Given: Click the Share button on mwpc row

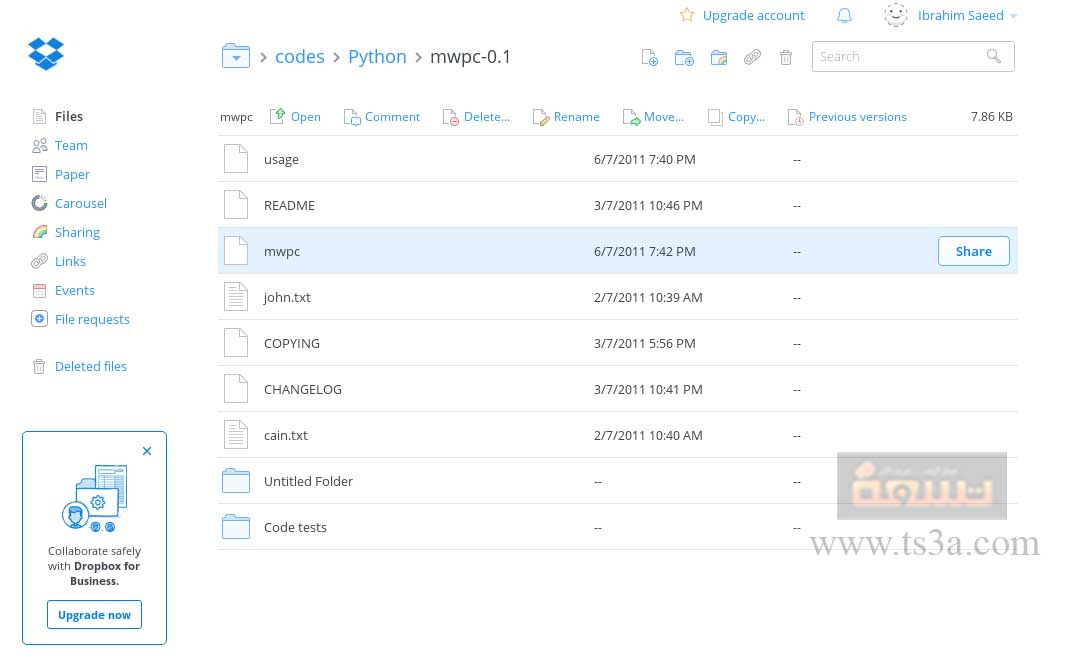Looking at the screenshot, I should coord(974,251).
